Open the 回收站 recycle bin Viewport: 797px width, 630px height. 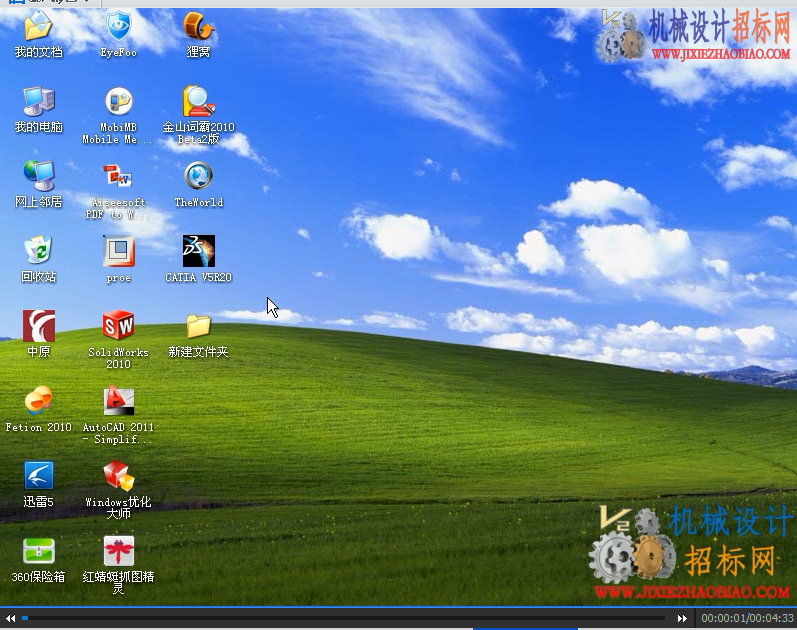(38, 251)
